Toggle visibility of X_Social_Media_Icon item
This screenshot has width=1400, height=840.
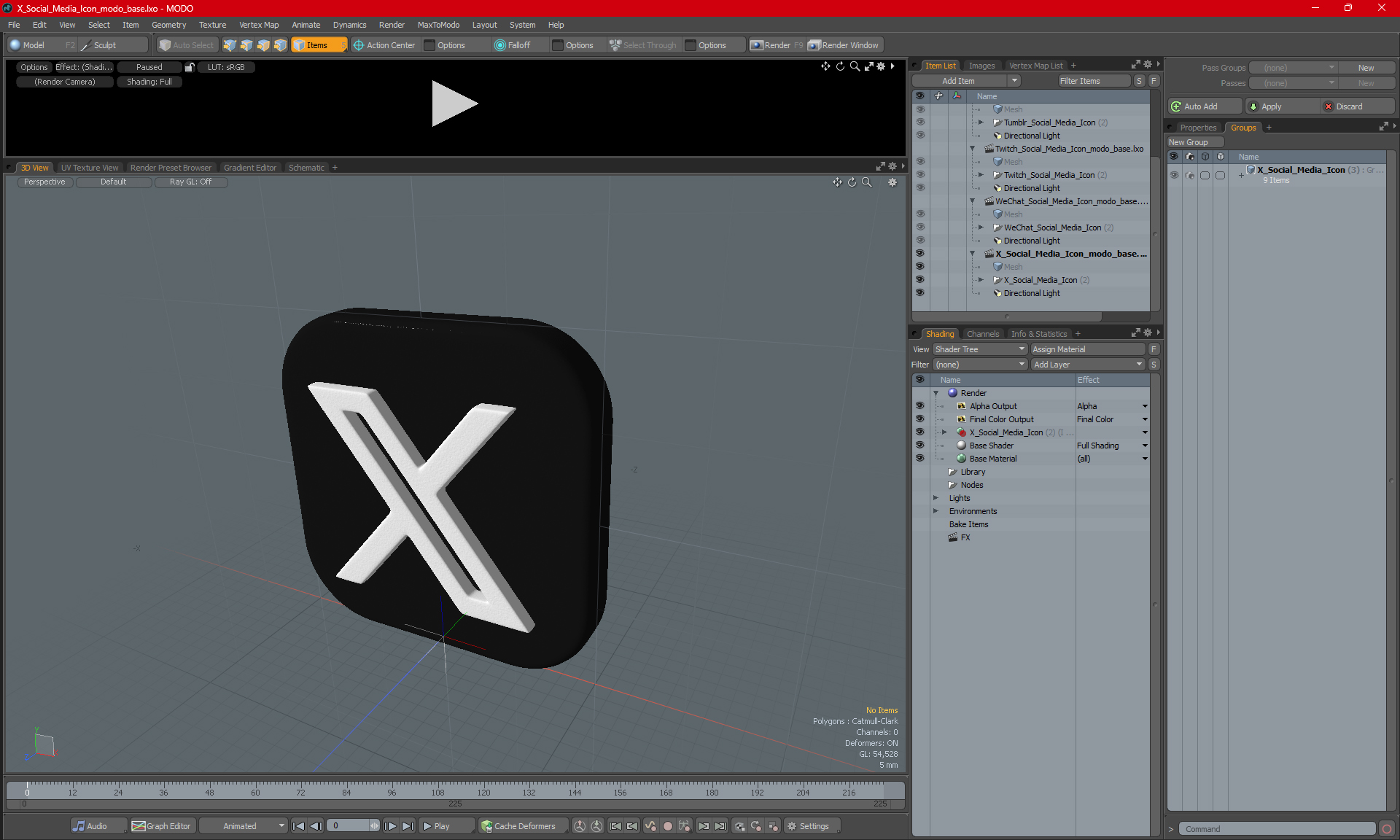click(919, 280)
